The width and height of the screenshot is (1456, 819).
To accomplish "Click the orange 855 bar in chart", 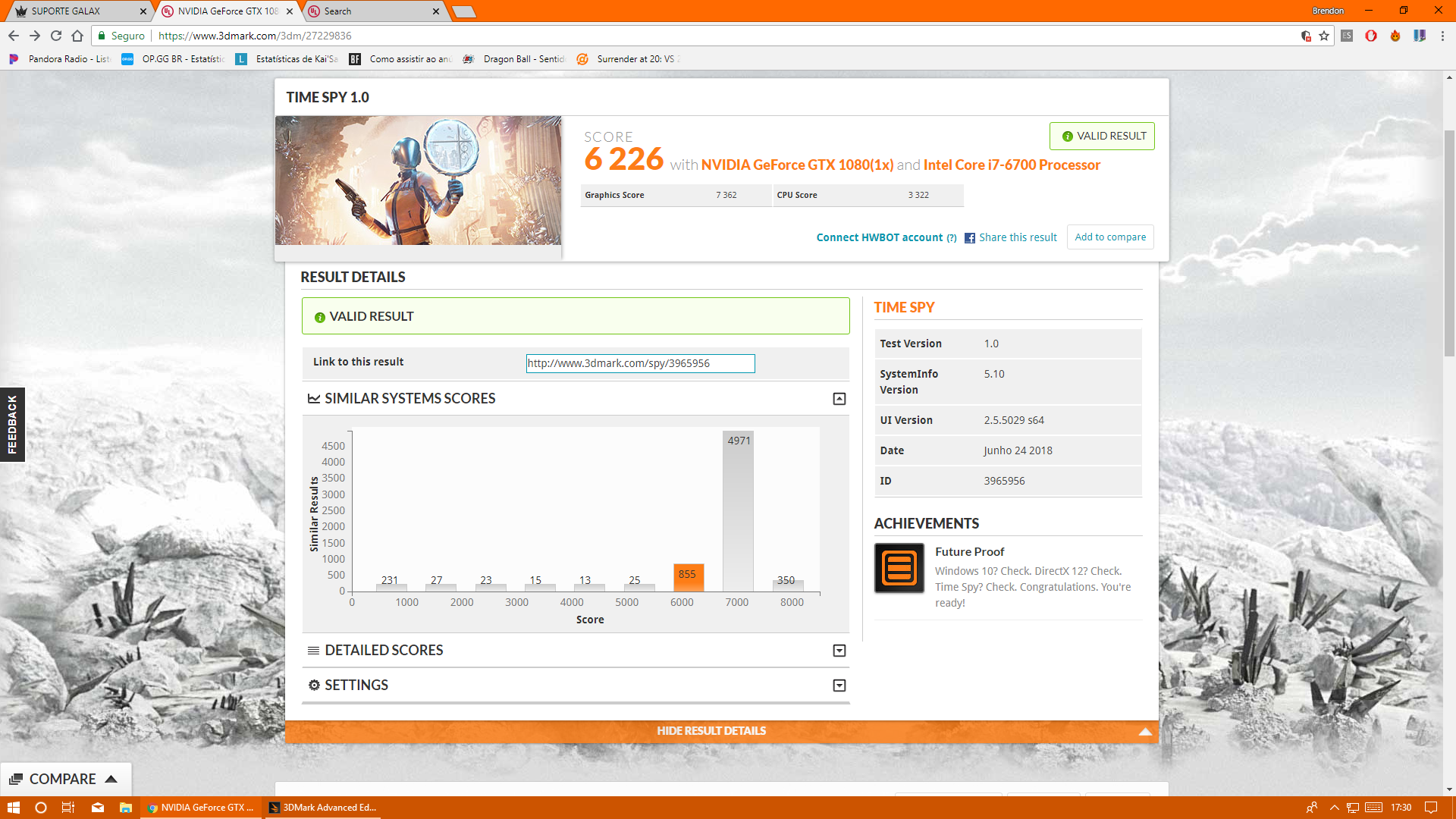I will 689,577.
